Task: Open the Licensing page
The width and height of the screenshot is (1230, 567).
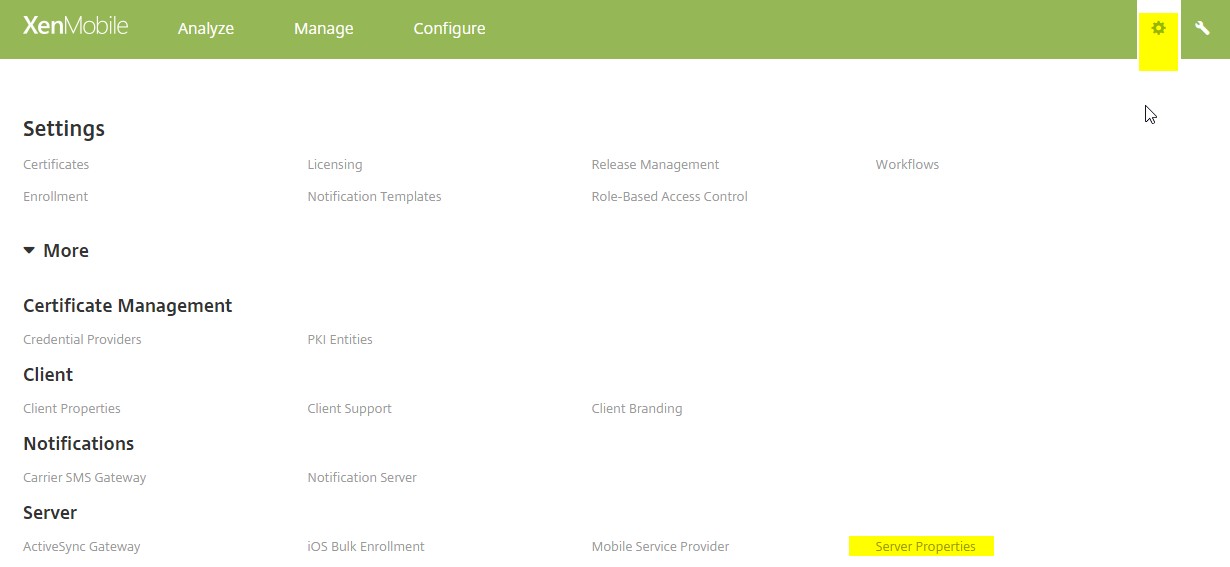Action: coord(335,165)
